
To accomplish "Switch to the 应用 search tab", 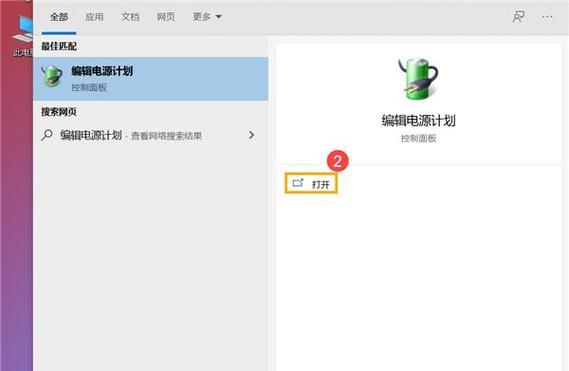I will (x=94, y=17).
